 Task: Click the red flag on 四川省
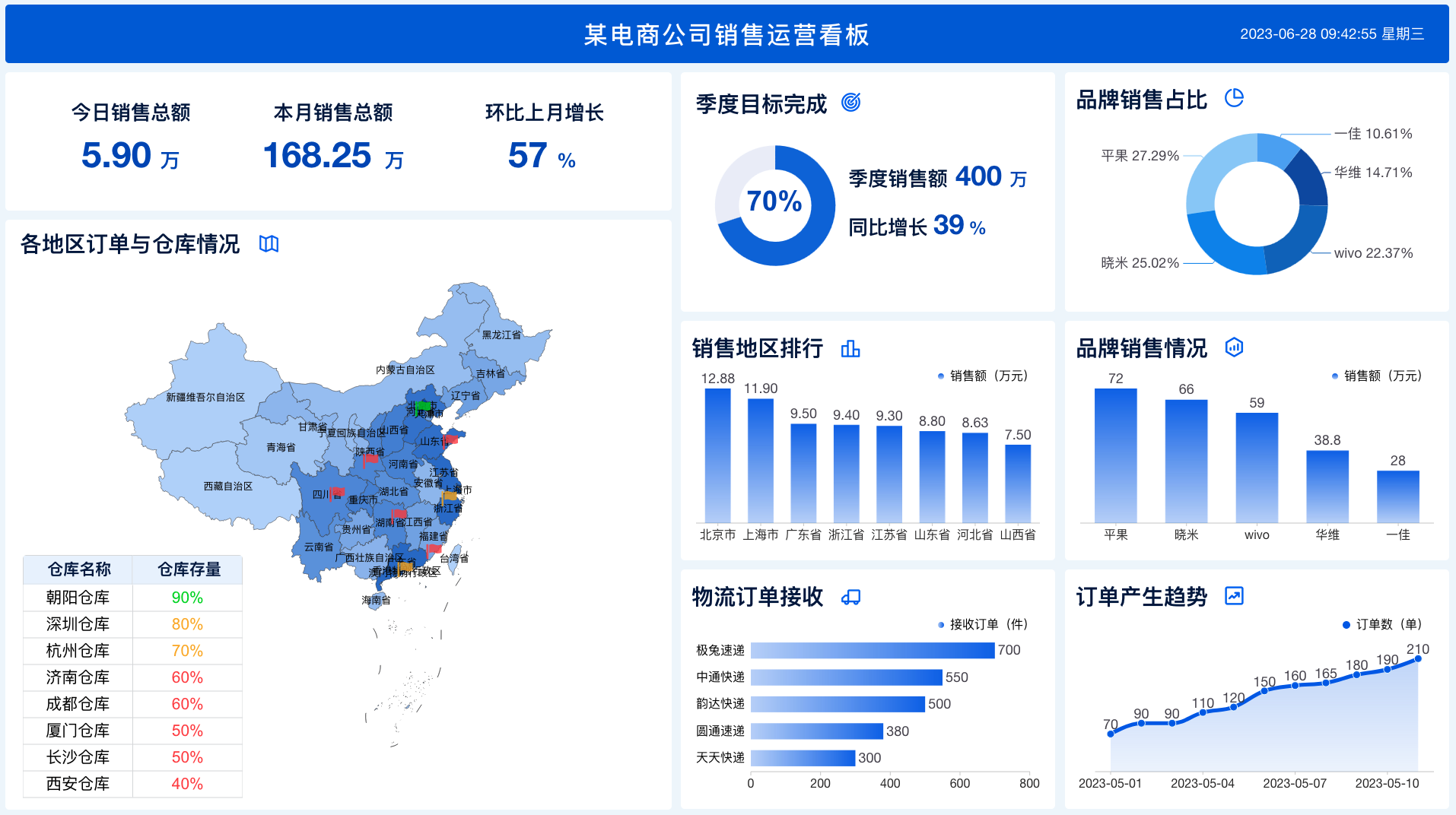336,493
